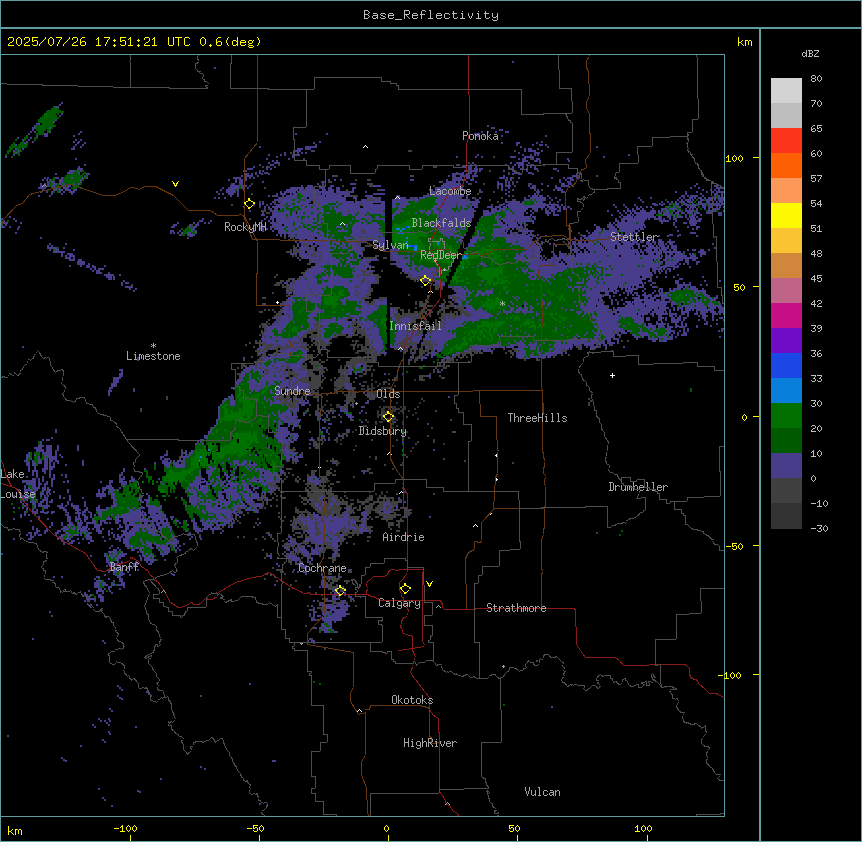Select the Didsbury town label
862x842 pixels.
[x=383, y=431]
